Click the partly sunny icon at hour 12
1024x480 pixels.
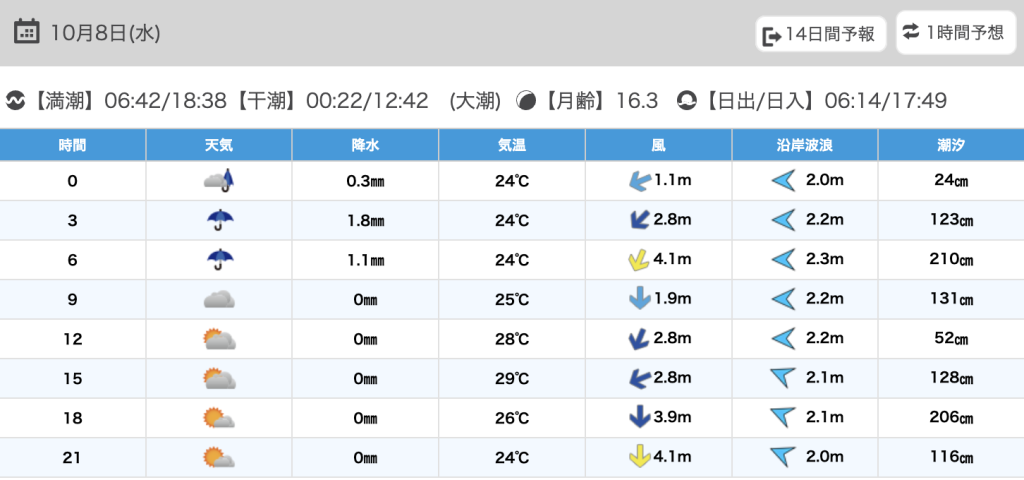219,339
